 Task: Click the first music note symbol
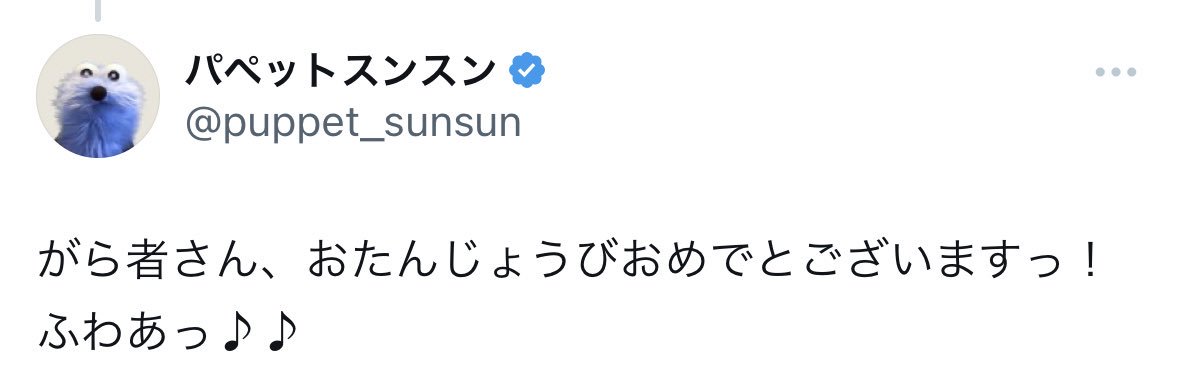[238, 331]
